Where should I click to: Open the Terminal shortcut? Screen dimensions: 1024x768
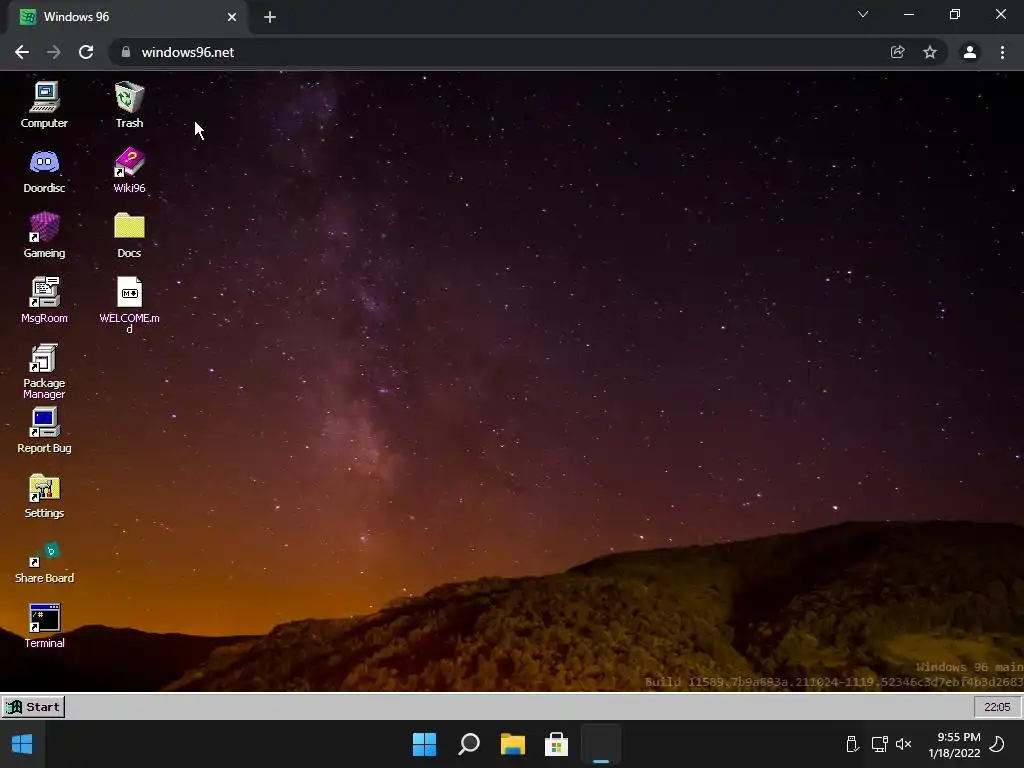(x=44, y=626)
